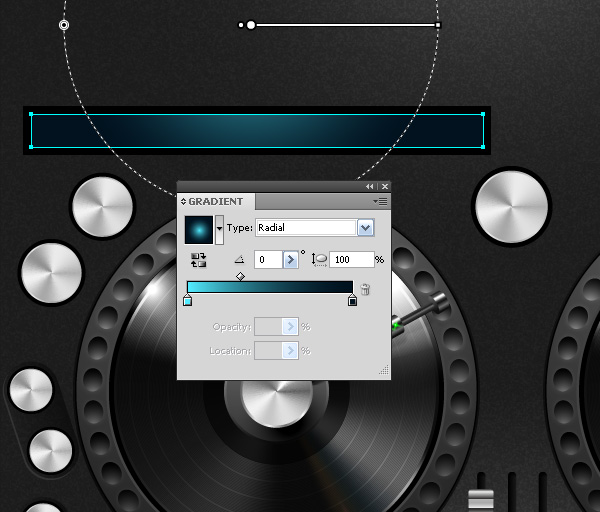Click the gradient slider bar
Image resolution: width=600 pixels, height=512 pixels.
270,287
